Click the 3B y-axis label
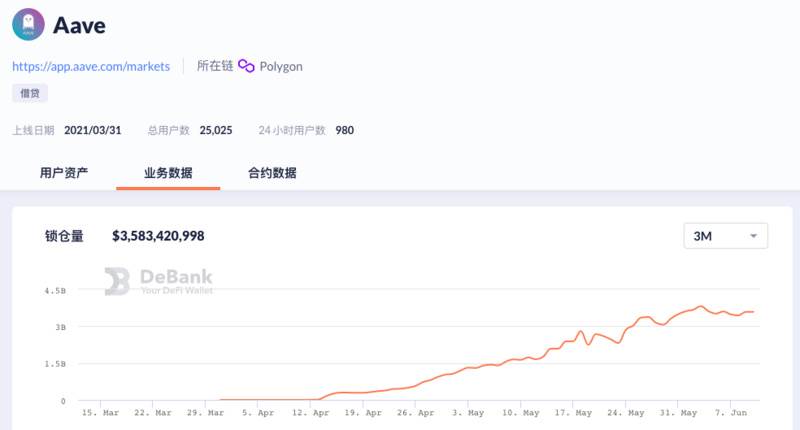Screen dimensions: 800x430 click(61, 327)
